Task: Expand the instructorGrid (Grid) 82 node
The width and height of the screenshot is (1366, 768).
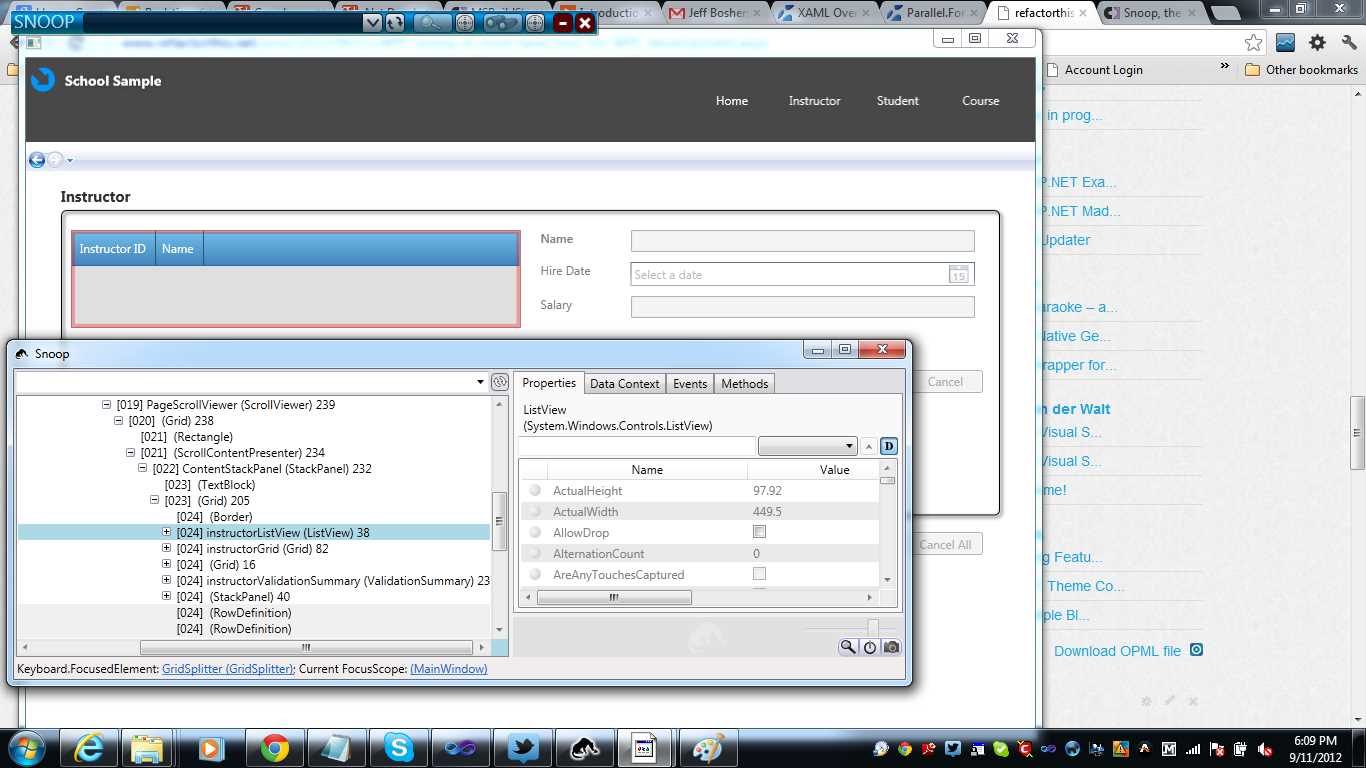Action: (x=167, y=548)
